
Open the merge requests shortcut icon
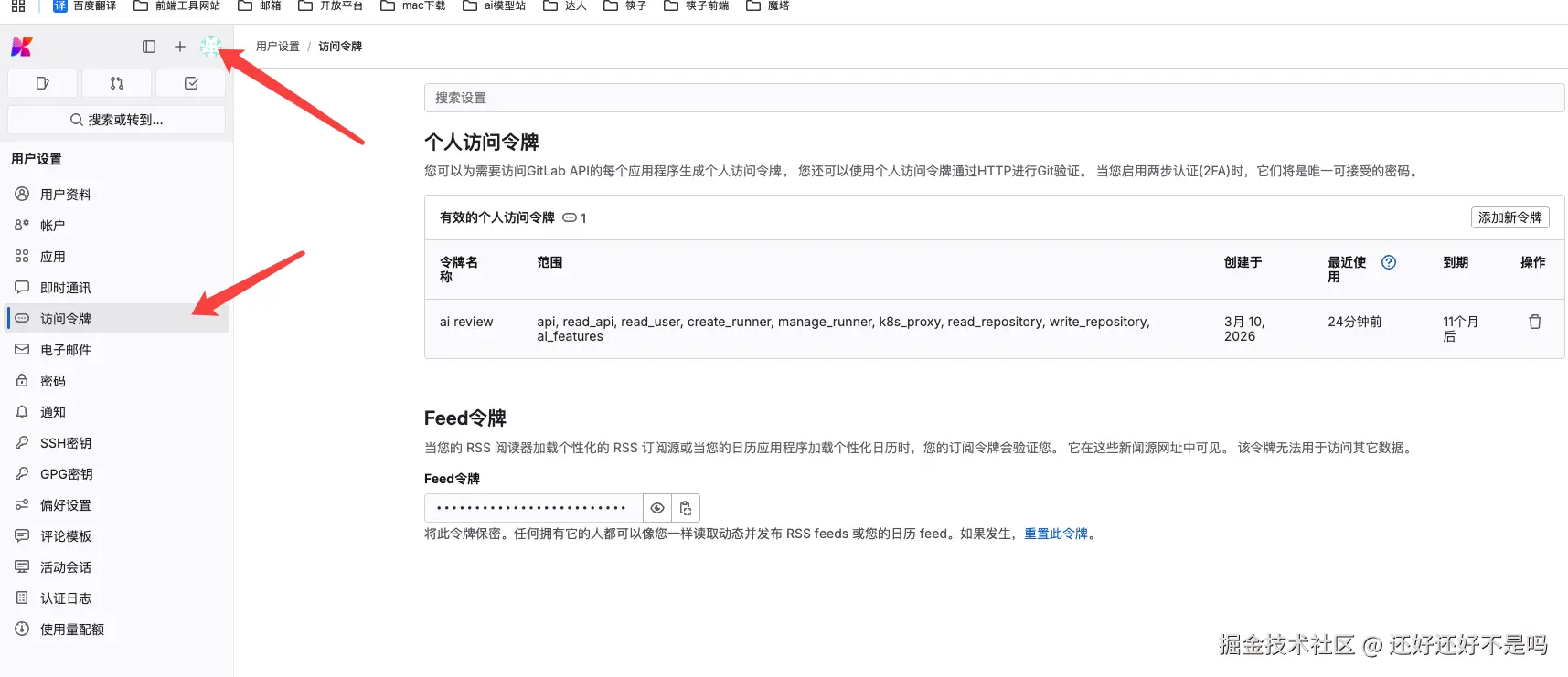tap(117, 83)
